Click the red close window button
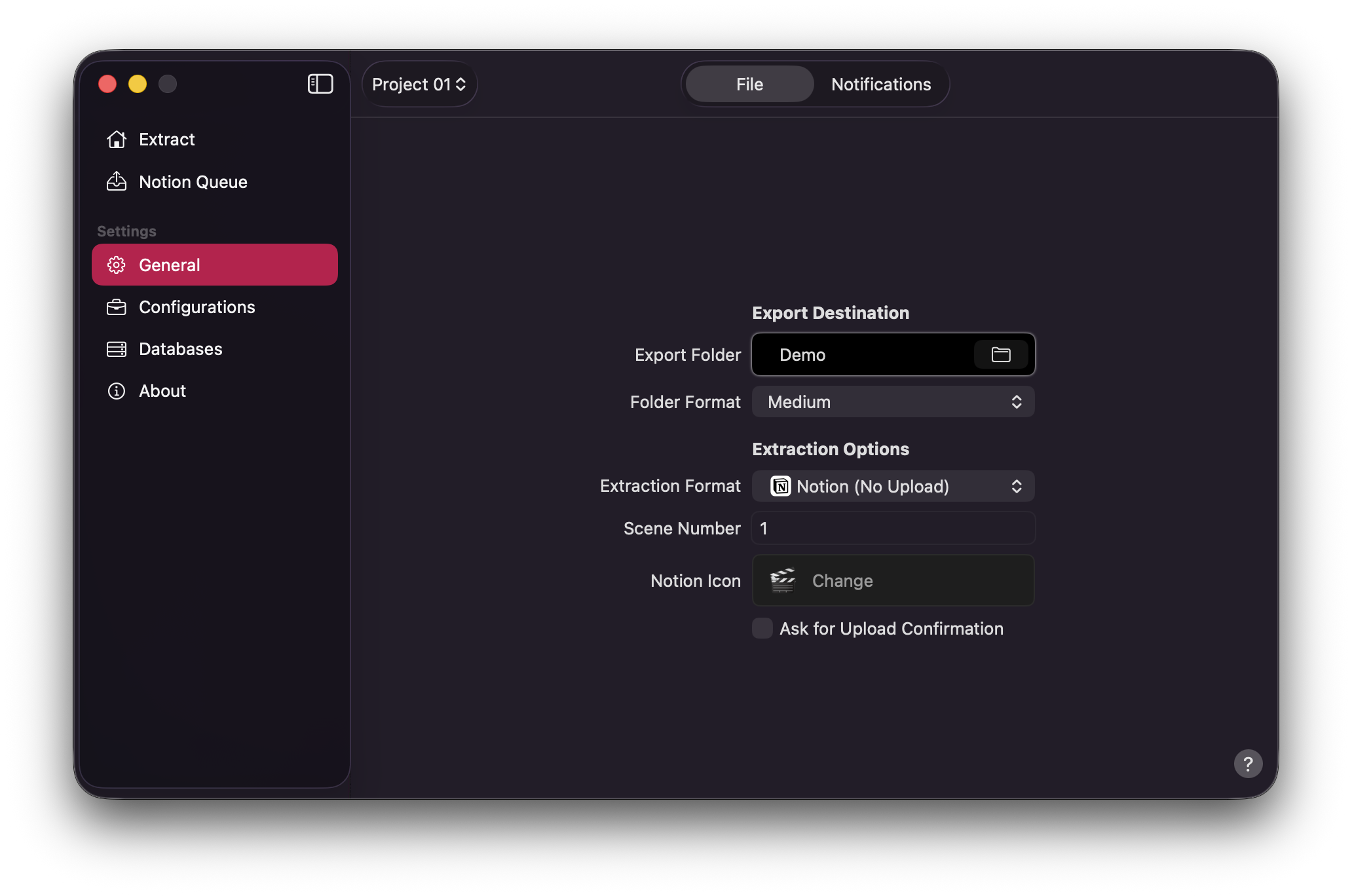This screenshot has width=1352, height=896. click(107, 84)
